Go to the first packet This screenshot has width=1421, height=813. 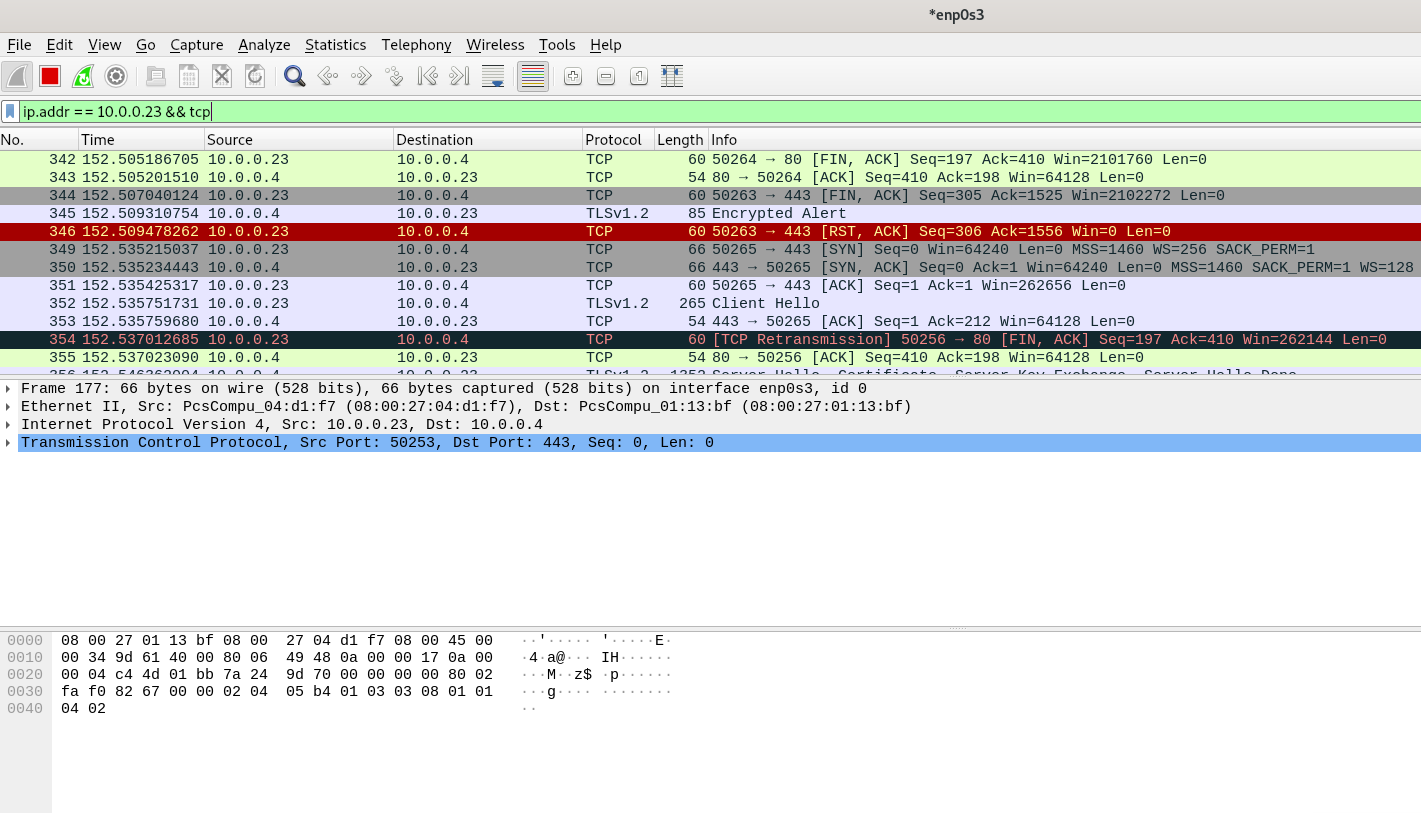pyautogui.click(x=427, y=76)
